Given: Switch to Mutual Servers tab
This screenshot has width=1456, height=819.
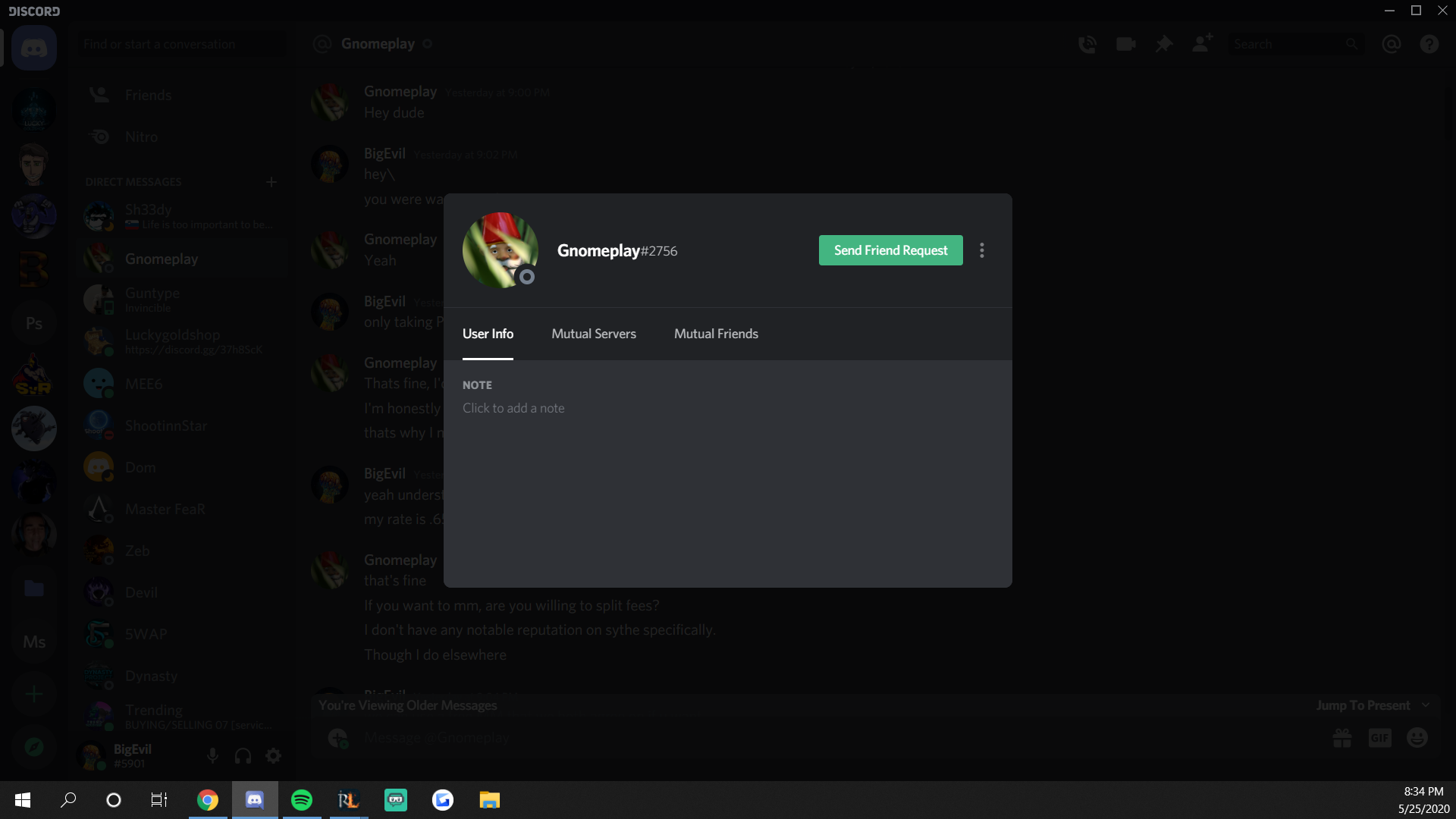Looking at the screenshot, I should (x=593, y=334).
